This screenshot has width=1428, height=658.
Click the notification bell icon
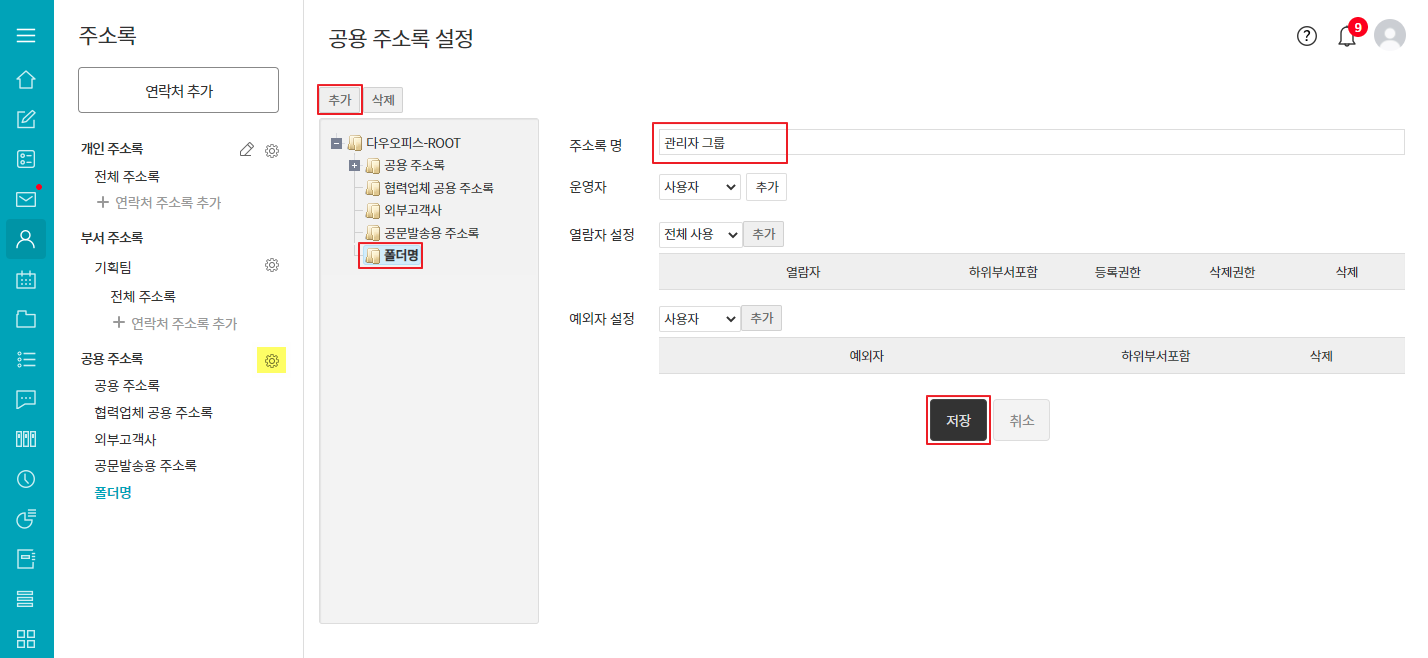click(1347, 37)
